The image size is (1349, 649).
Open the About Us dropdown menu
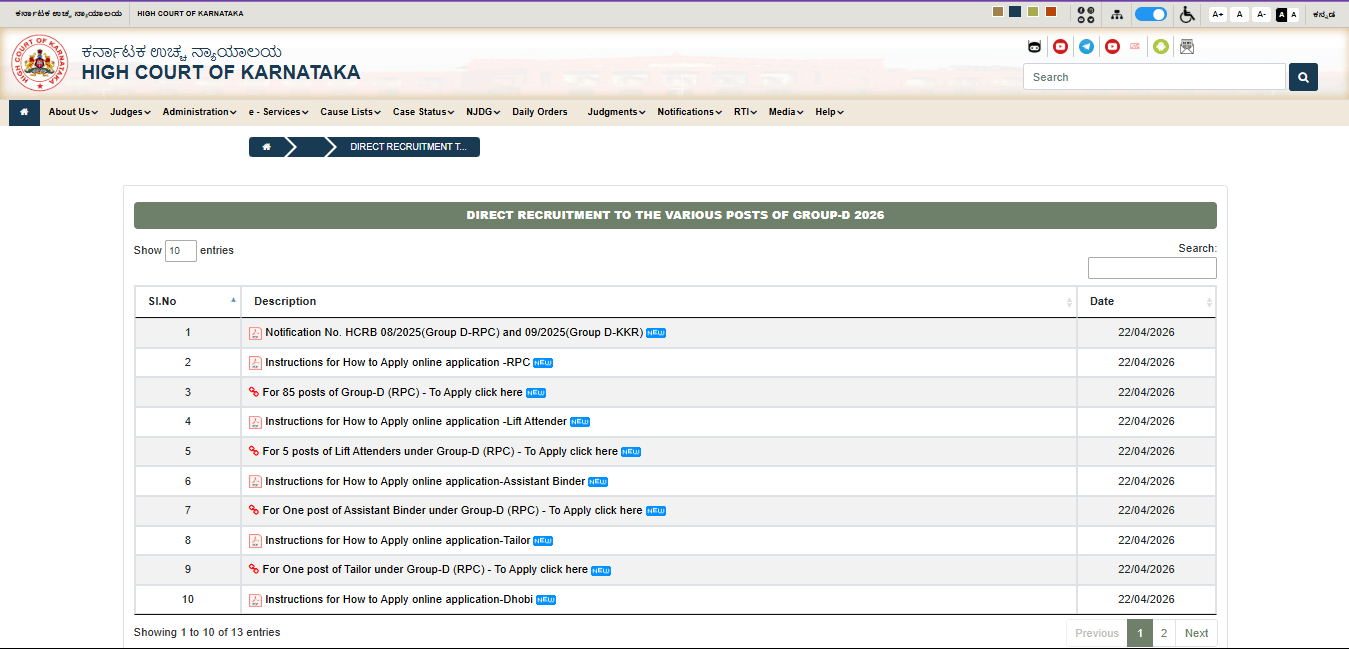click(x=71, y=111)
